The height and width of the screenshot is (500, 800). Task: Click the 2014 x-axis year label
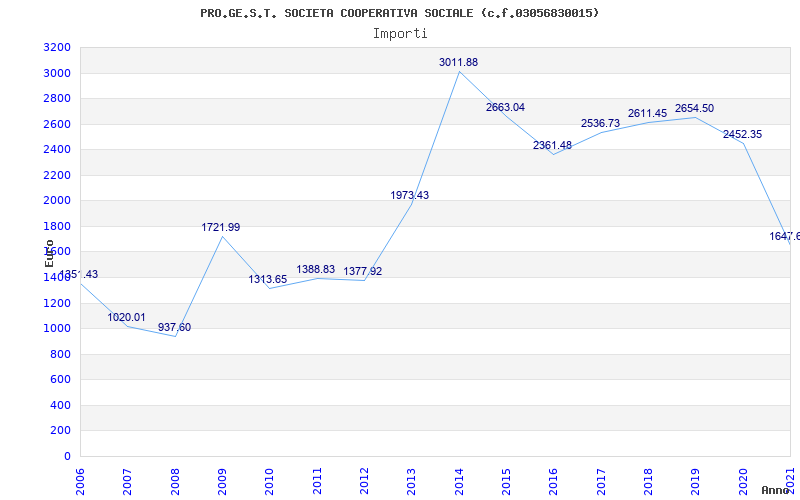pos(459,482)
